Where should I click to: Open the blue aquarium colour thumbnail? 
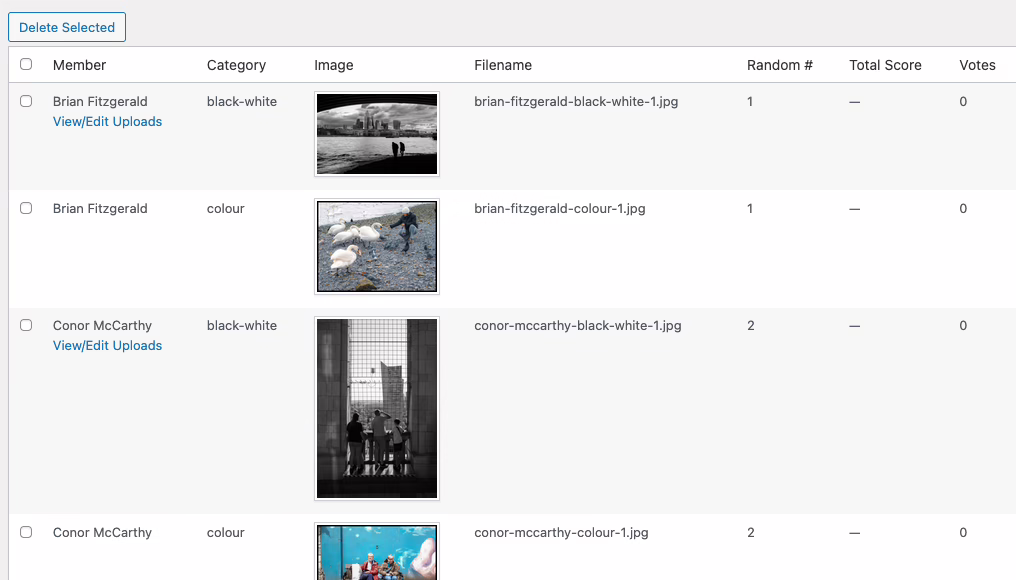tap(377, 552)
